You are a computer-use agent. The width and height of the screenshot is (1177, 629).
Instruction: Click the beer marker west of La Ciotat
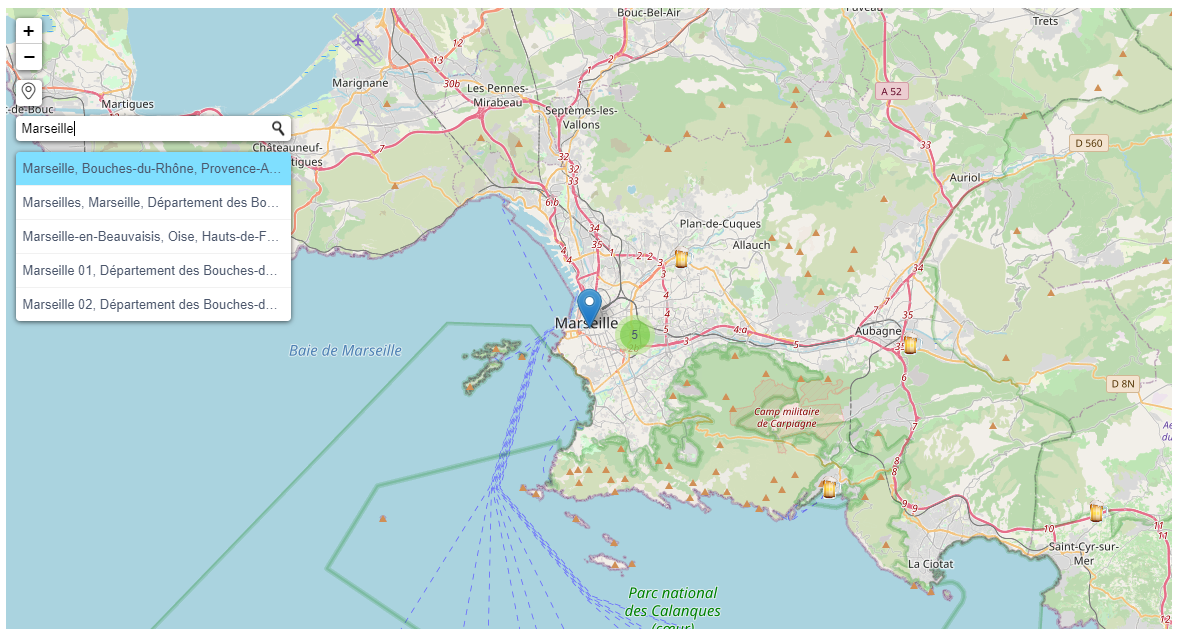click(829, 489)
